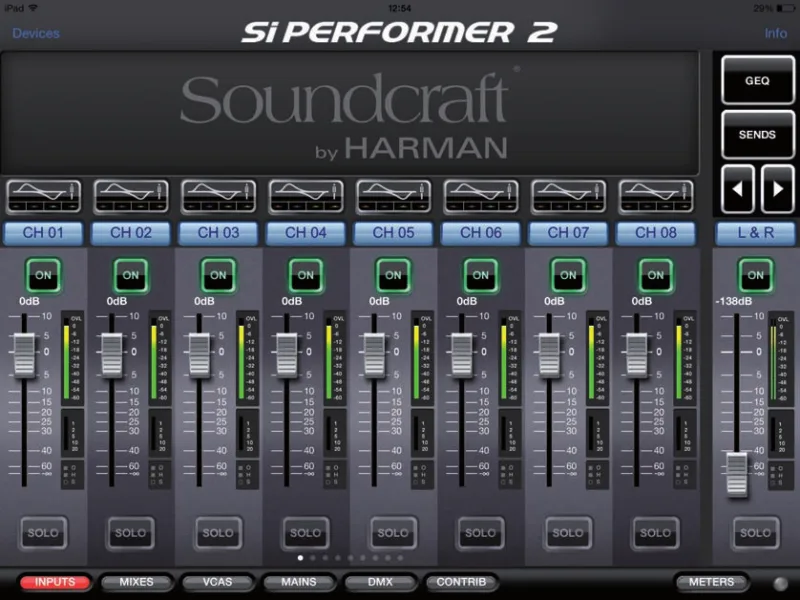Click the CH 01 0dB level readout
Viewport: 800px width, 600px height.
click(x=29, y=302)
